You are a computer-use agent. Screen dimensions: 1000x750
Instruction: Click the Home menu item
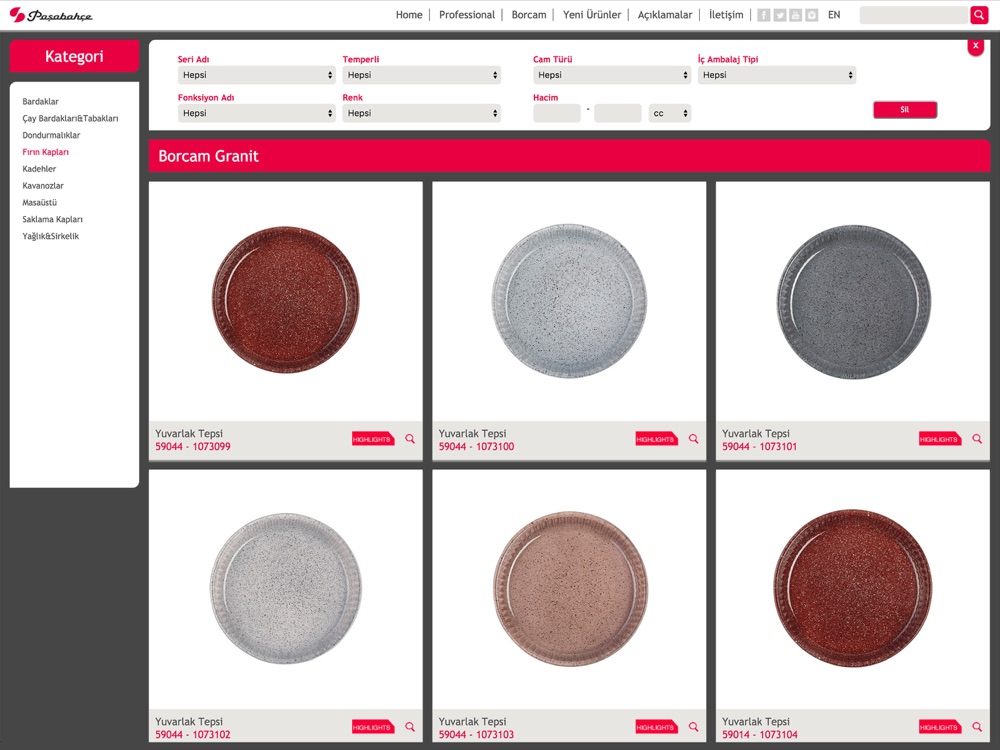(x=409, y=15)
